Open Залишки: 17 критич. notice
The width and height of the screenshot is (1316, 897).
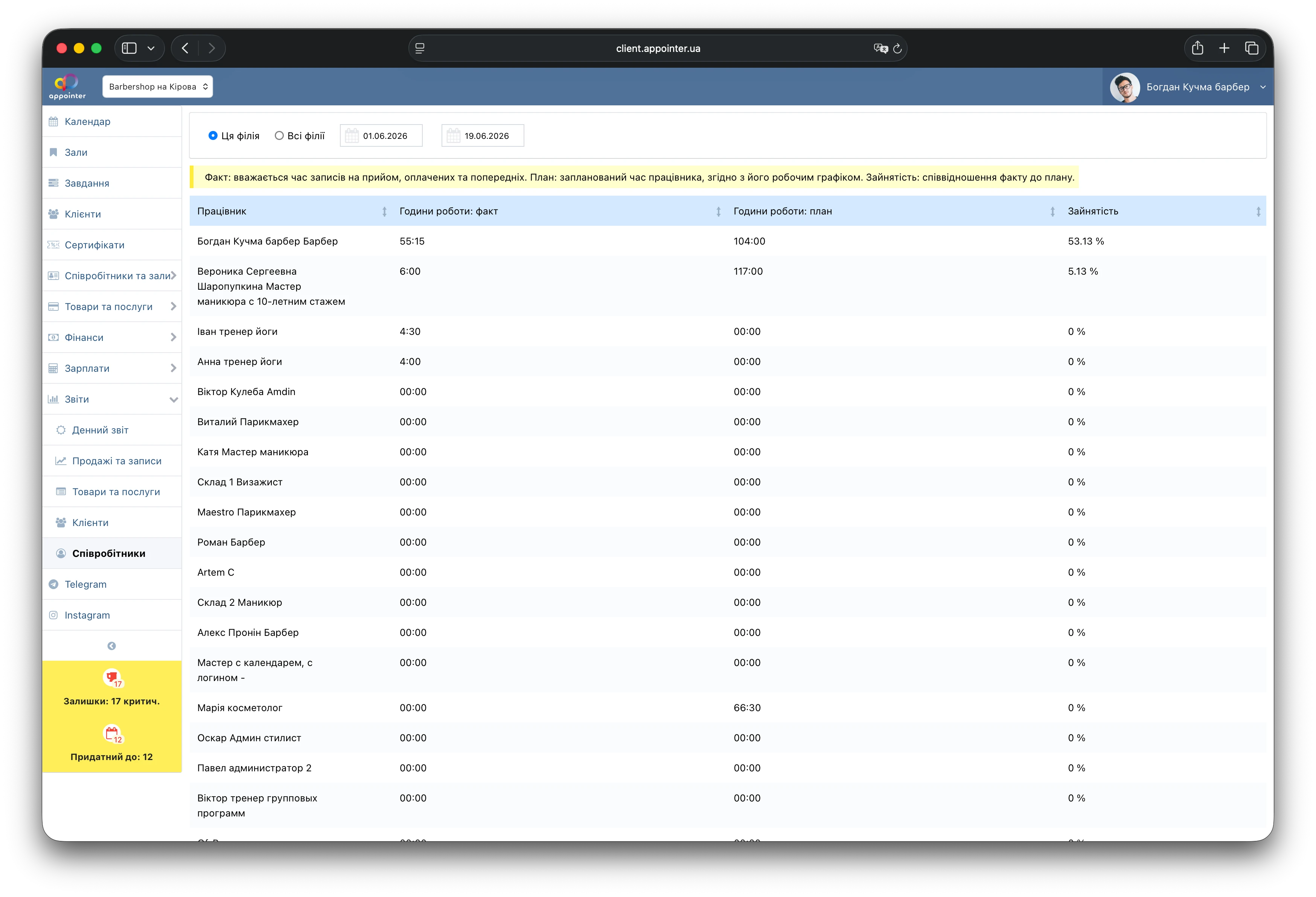[x=111, y=701]
